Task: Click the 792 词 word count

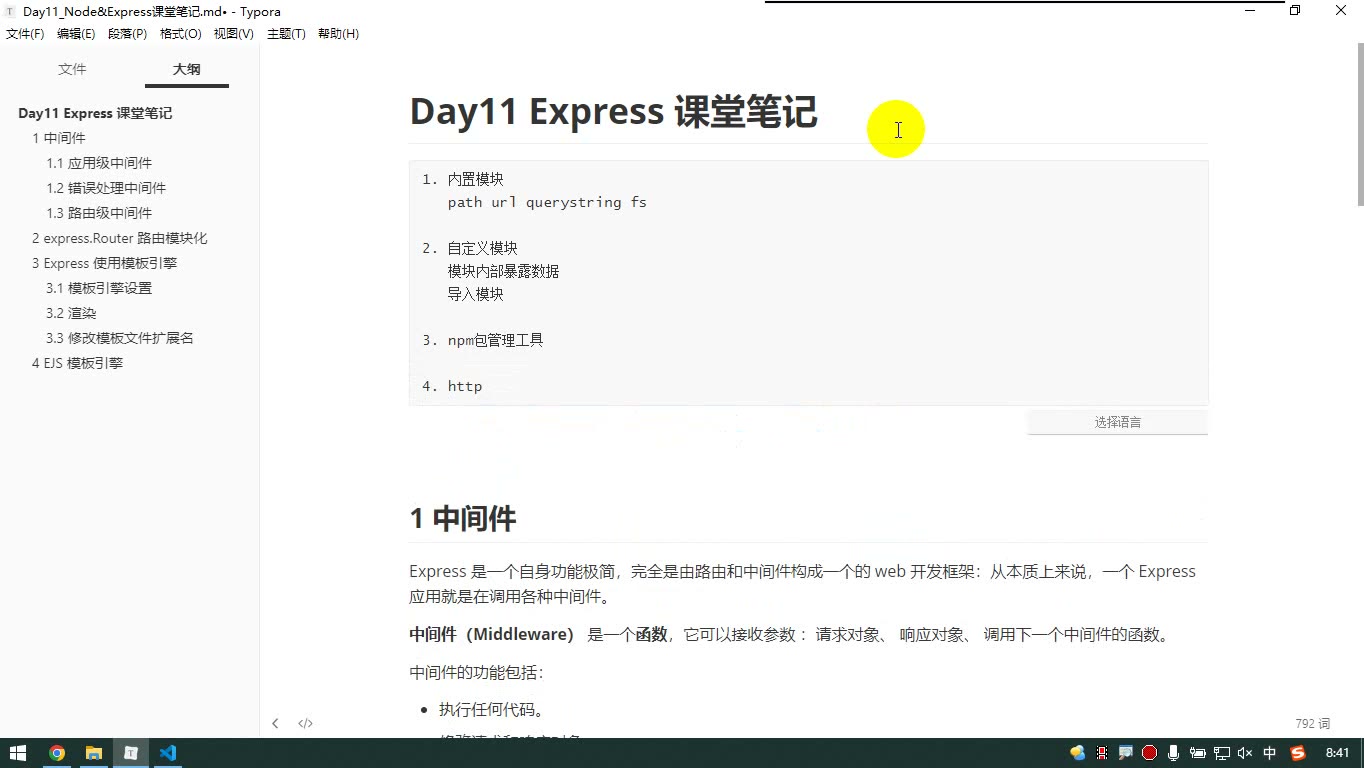Action: click(1312, 723)
